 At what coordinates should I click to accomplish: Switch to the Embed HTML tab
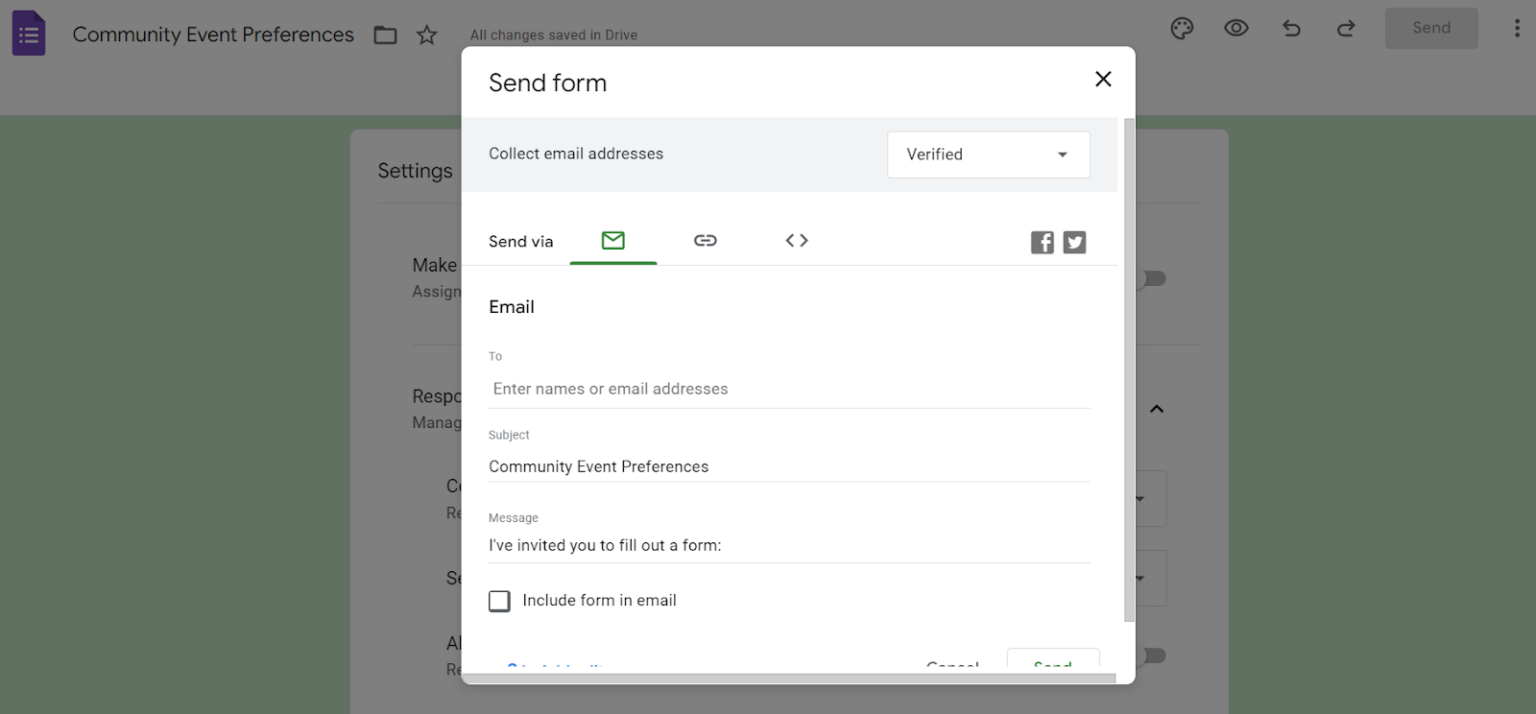[796, 240]
